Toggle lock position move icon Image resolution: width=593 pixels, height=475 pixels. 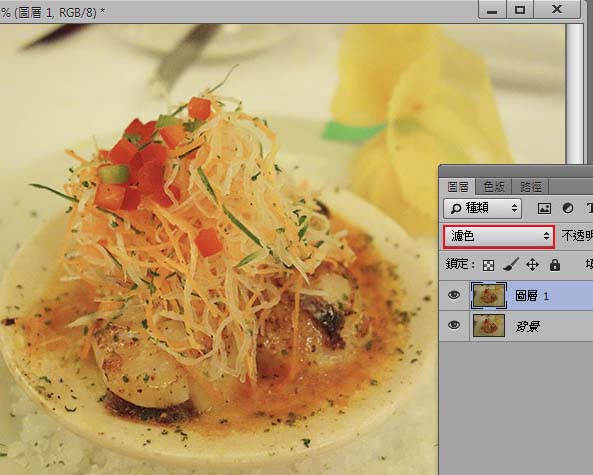point(532,264)
